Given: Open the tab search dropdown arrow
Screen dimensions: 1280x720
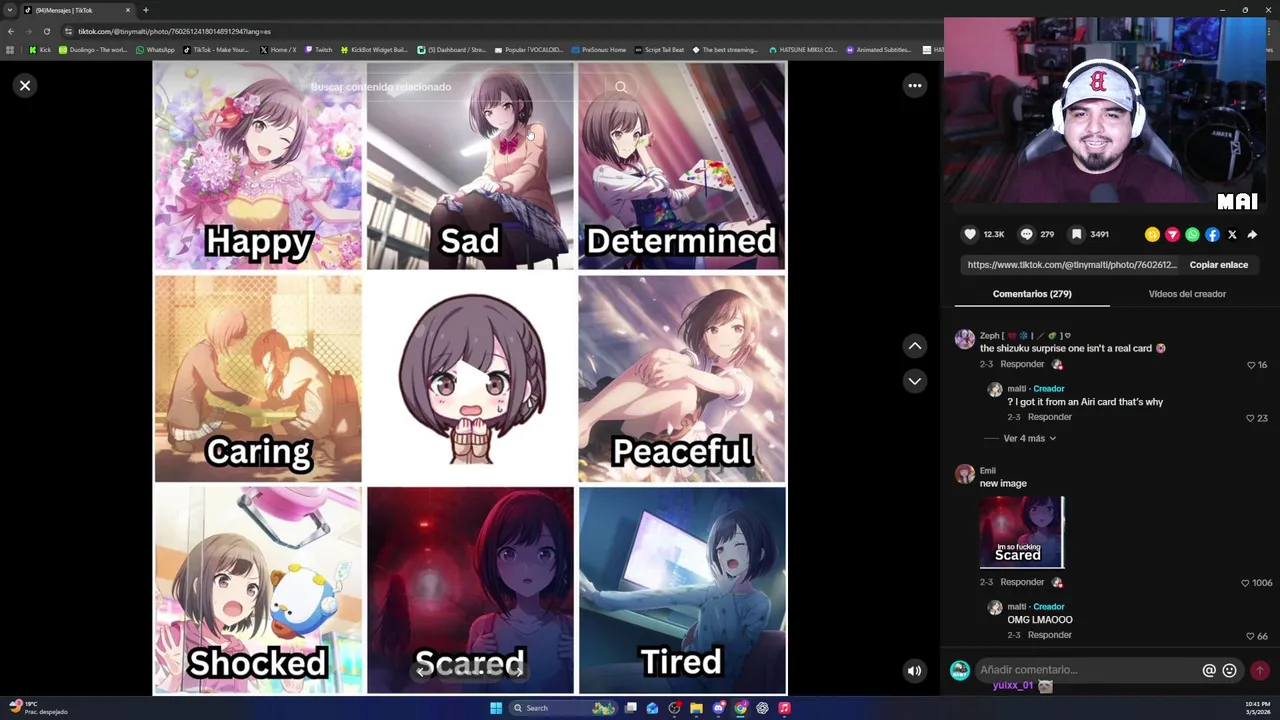Looking at the screenshot, I should point(10,10).
